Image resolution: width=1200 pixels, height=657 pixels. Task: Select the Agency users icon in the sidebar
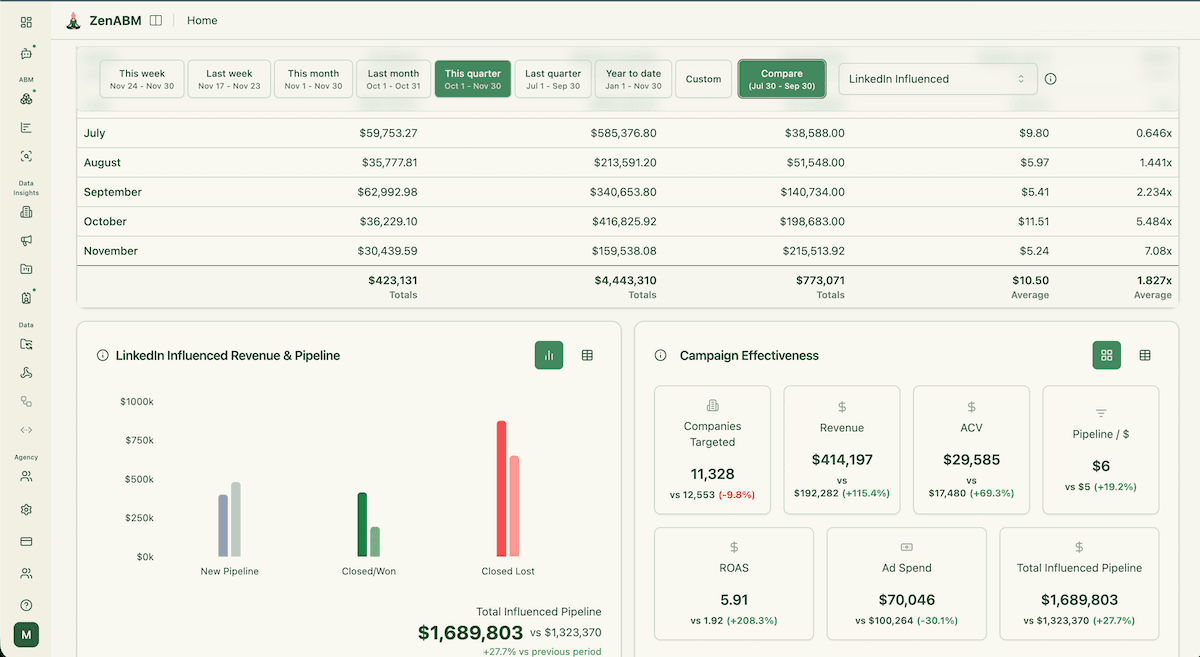tap(26, 475)
